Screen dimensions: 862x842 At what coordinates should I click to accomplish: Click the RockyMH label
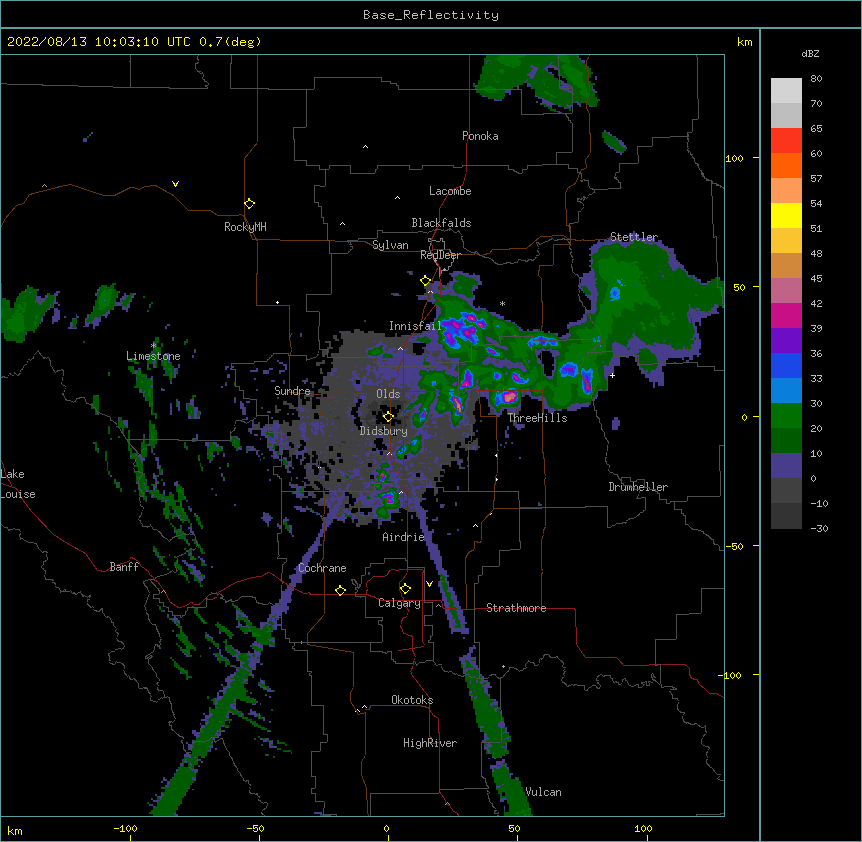(245, 227)
